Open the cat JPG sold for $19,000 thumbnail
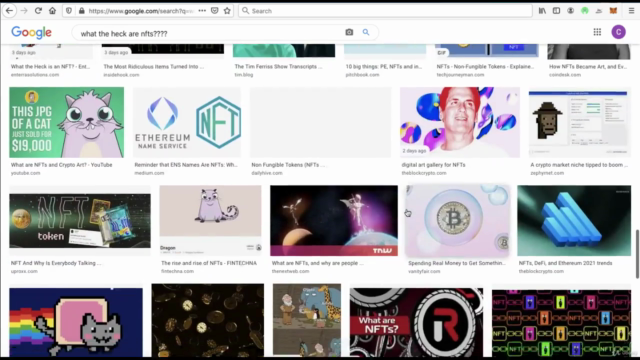 [67, 122]
